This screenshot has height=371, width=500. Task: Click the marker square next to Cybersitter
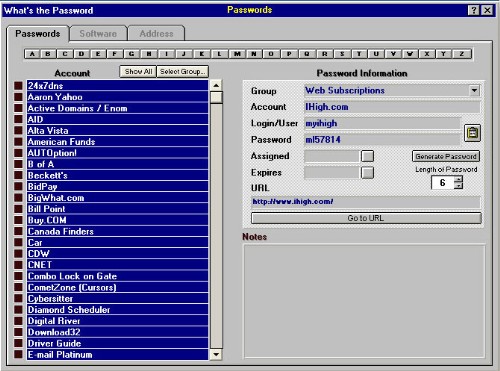(18, 298)
